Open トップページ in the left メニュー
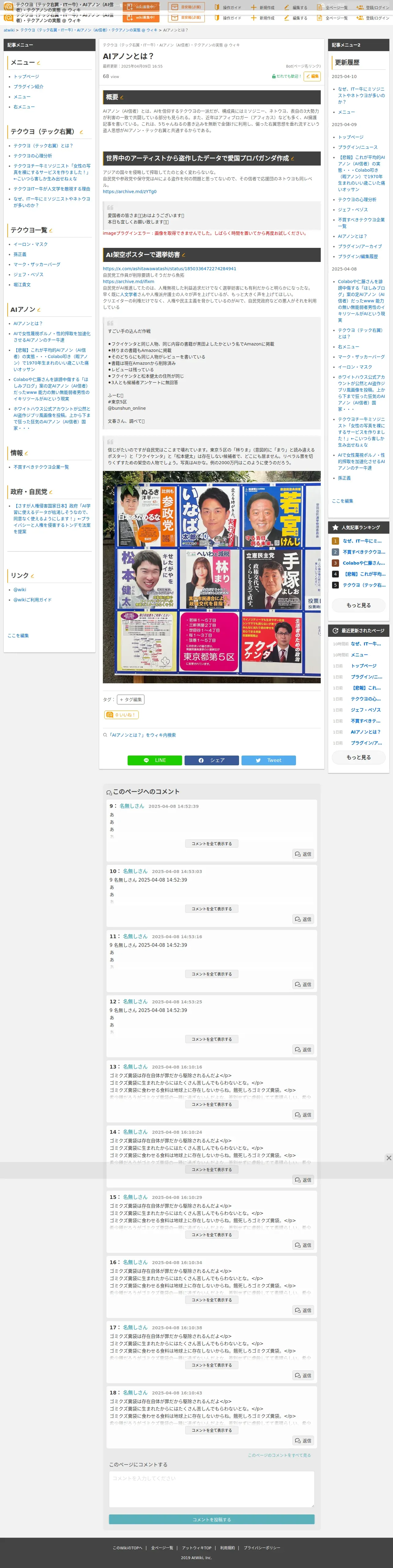Screen dimensions: 393x1568 (x=26, y=77)
